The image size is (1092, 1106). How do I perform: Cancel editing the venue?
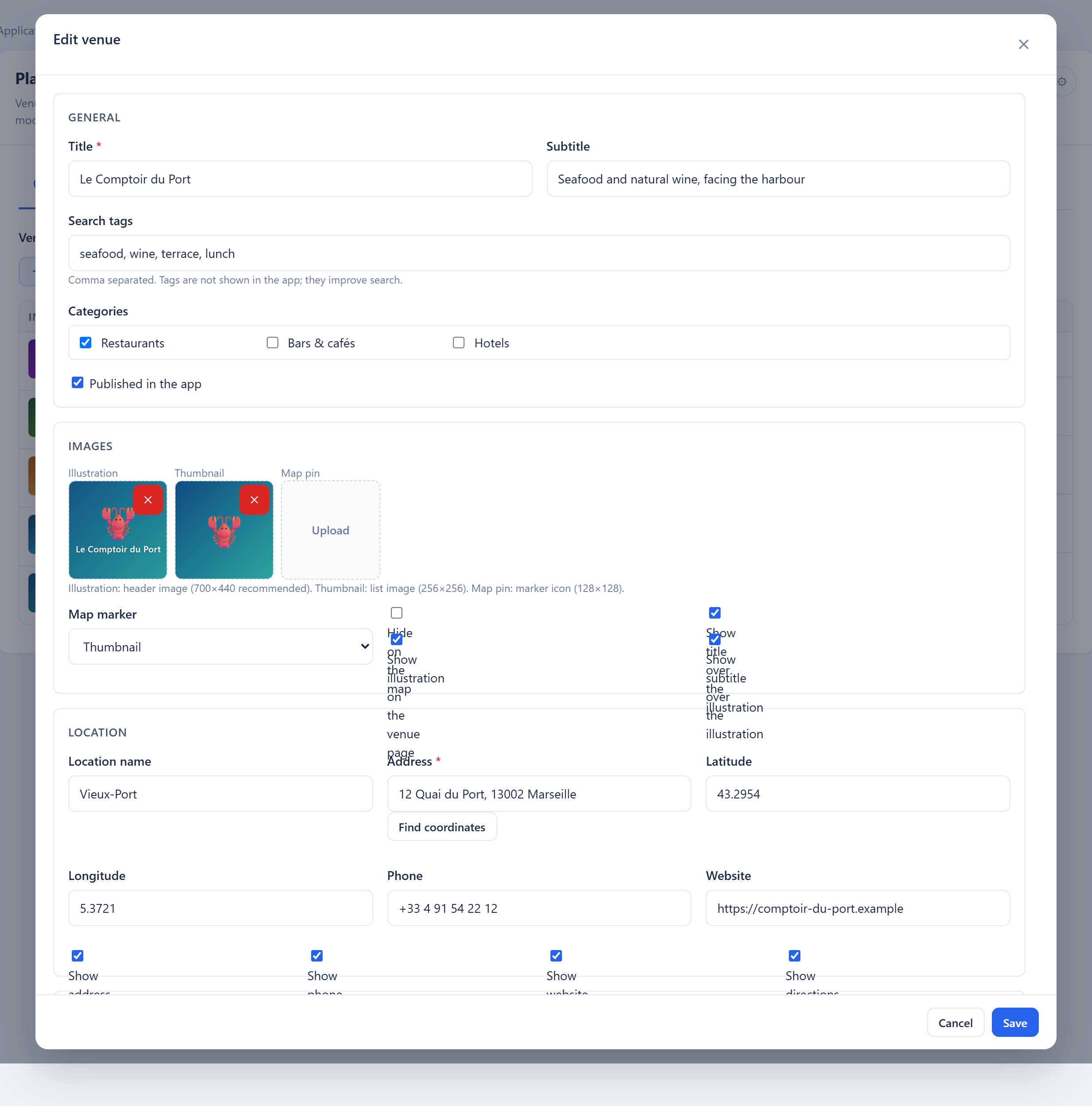(955, 1022)
